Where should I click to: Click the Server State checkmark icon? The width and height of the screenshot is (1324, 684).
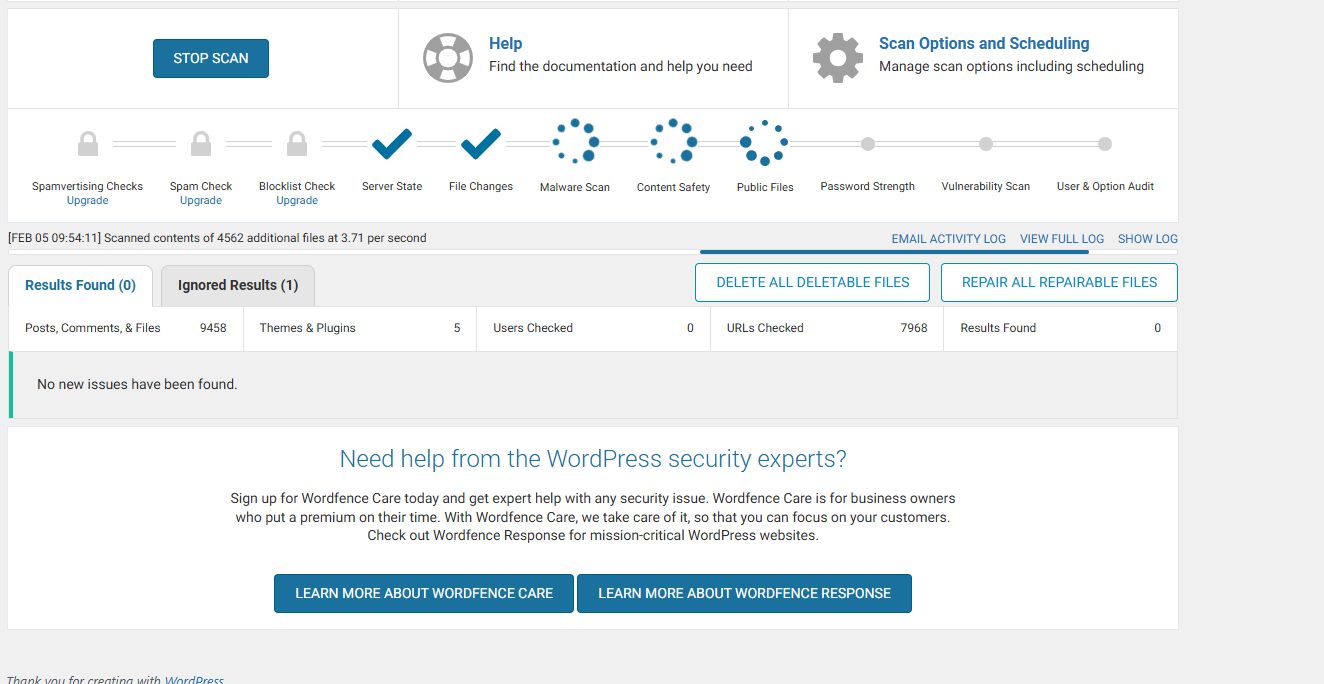point(392,144)
